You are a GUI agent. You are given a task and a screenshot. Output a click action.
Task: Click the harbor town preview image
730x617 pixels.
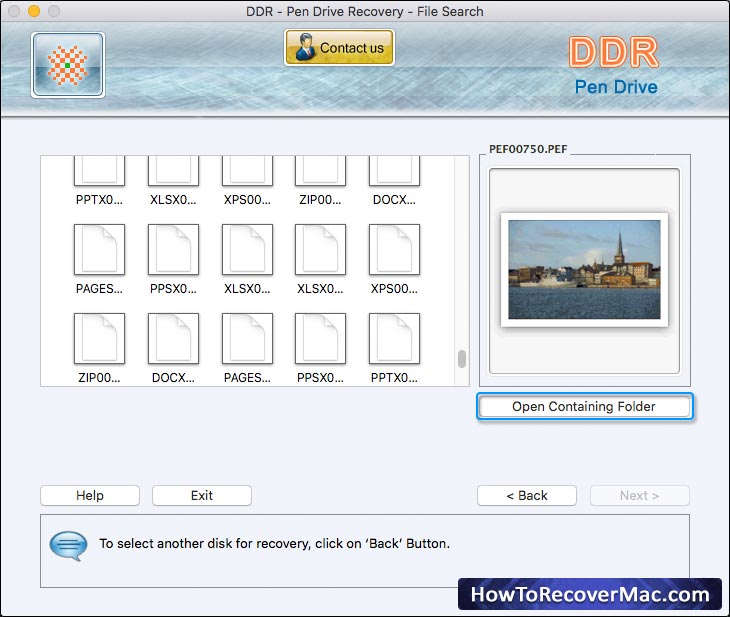(584, 270)
